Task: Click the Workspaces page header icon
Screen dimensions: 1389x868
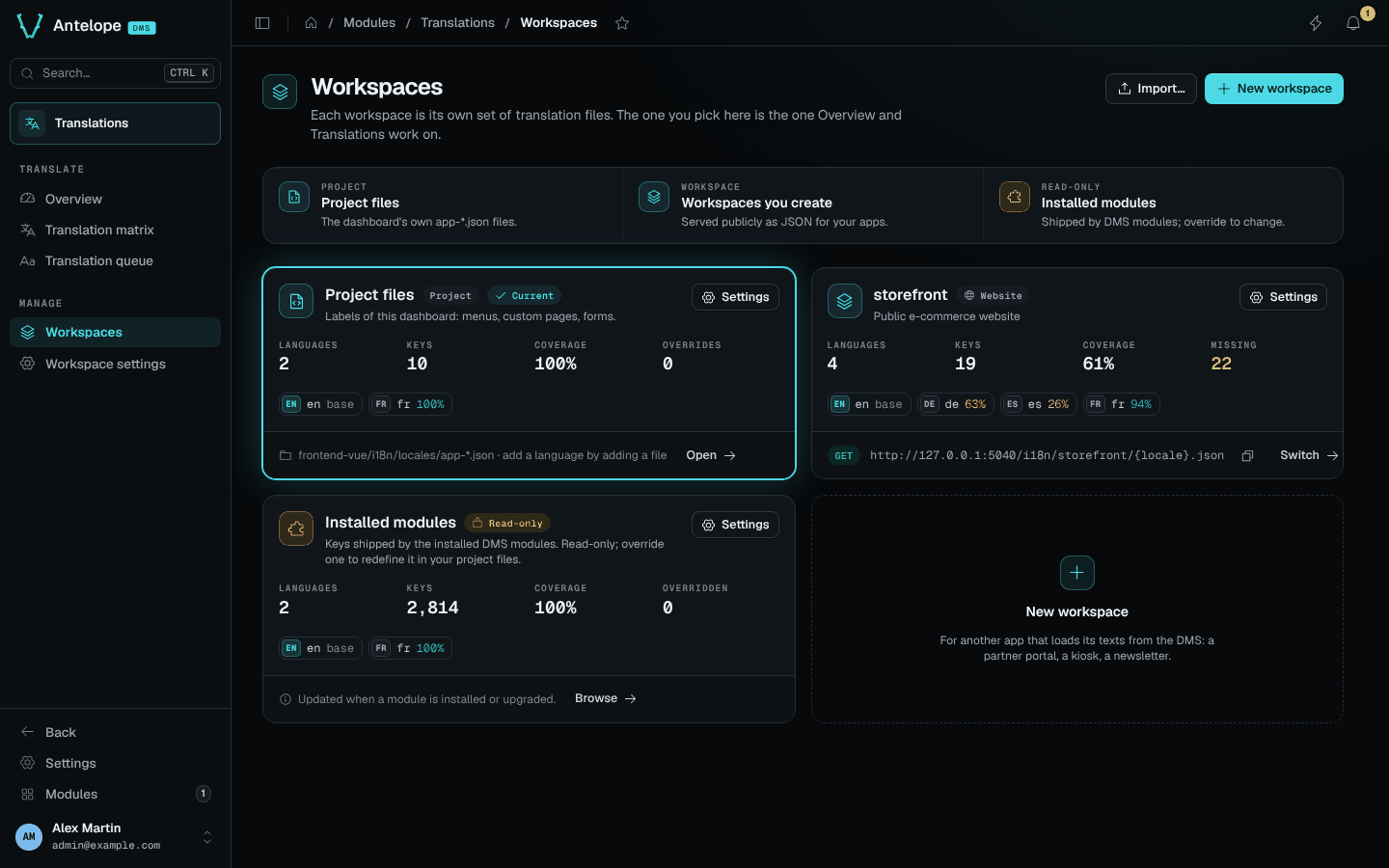Action: click(280, 92)
